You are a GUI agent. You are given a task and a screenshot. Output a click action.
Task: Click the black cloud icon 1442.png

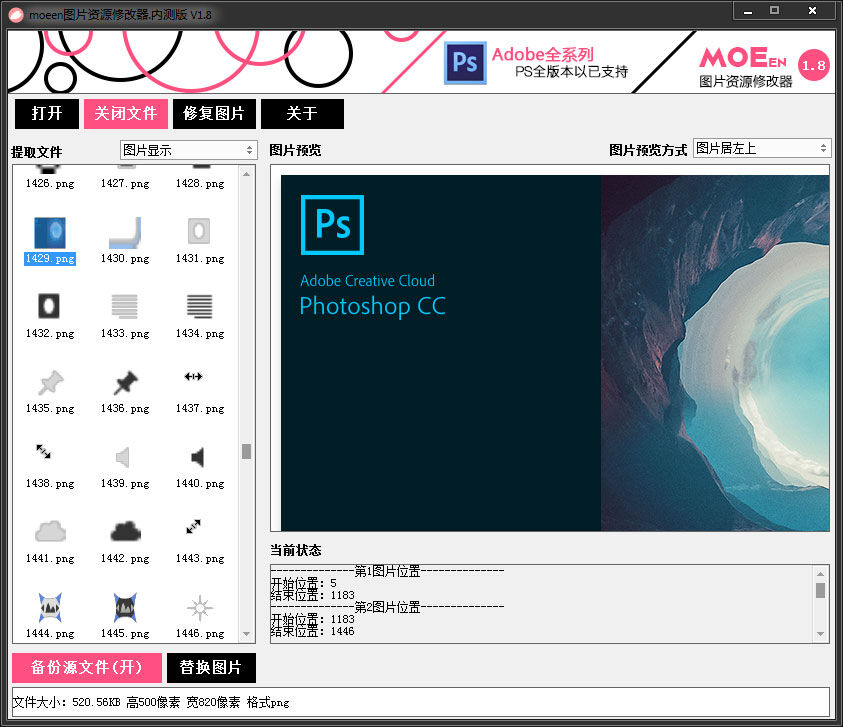click(x=125, y=531)
